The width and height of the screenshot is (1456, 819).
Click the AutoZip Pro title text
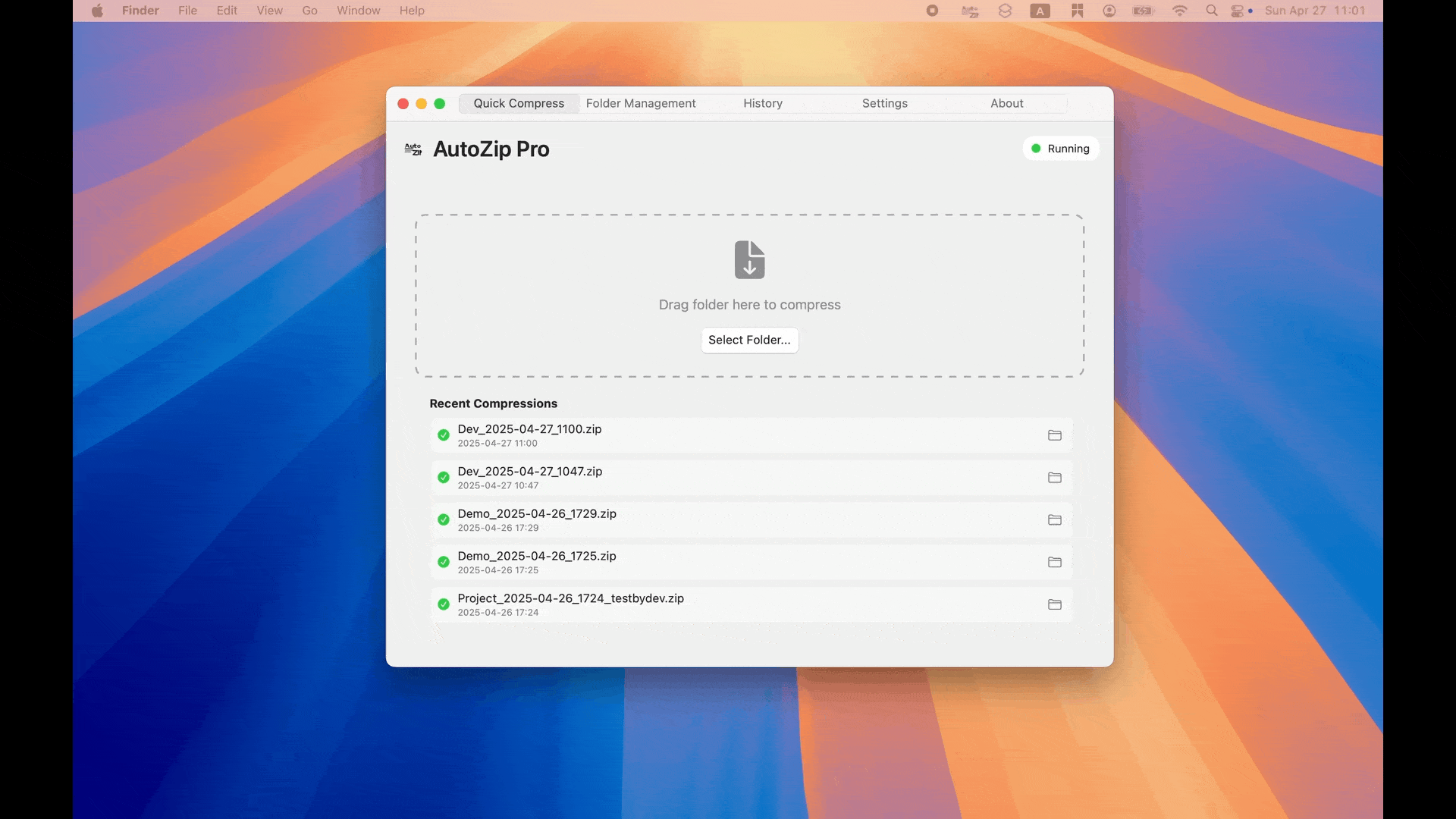pyautogui.click(x=491, y=149)
